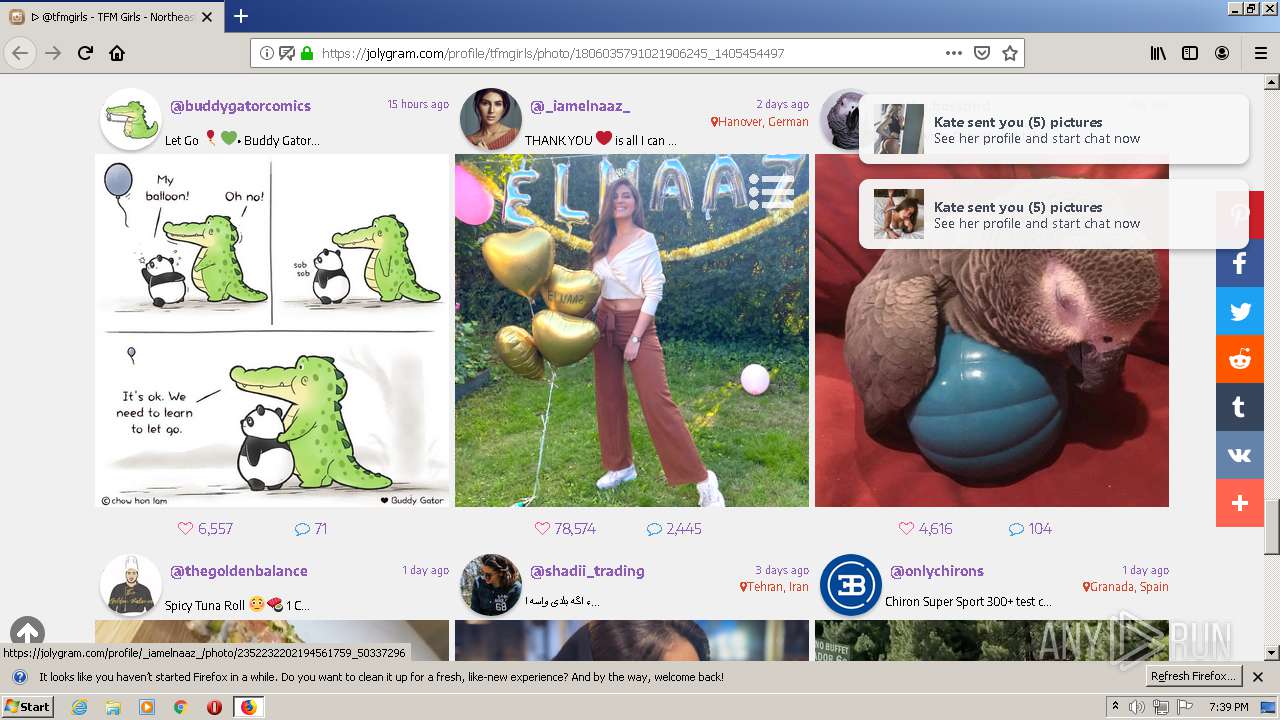Open first Kate sent you pictures notification
1280x720 pixels.
pyautogui.click(x=1054, y=129)
